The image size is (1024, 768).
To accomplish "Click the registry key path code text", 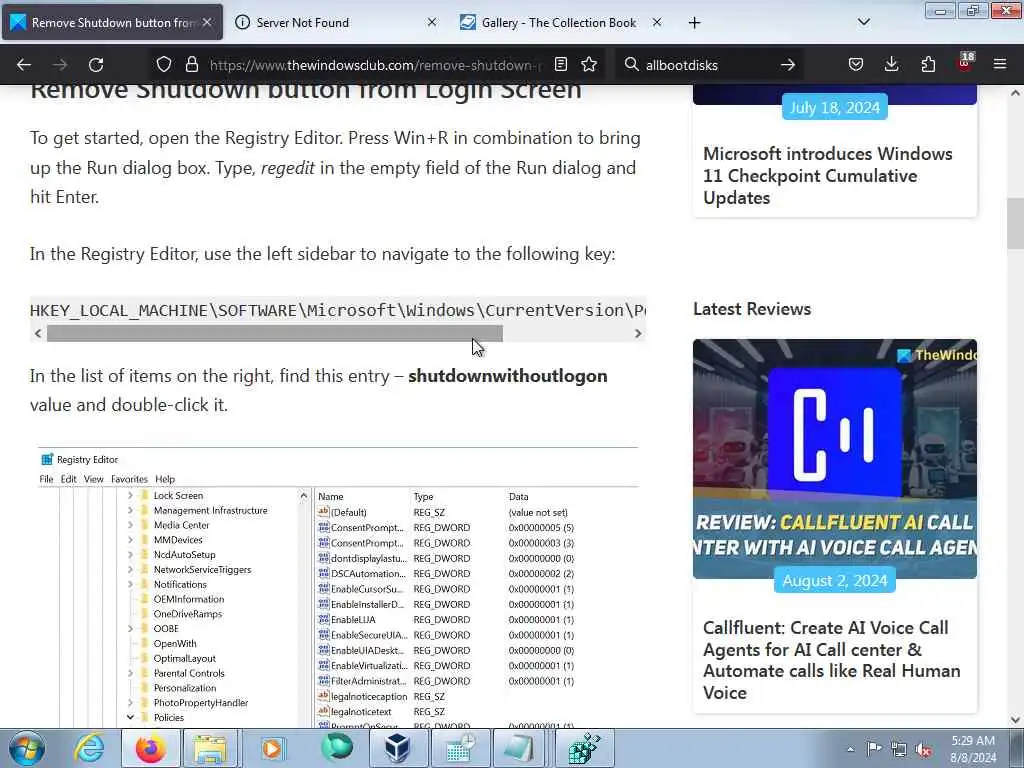I will (338, 310).
